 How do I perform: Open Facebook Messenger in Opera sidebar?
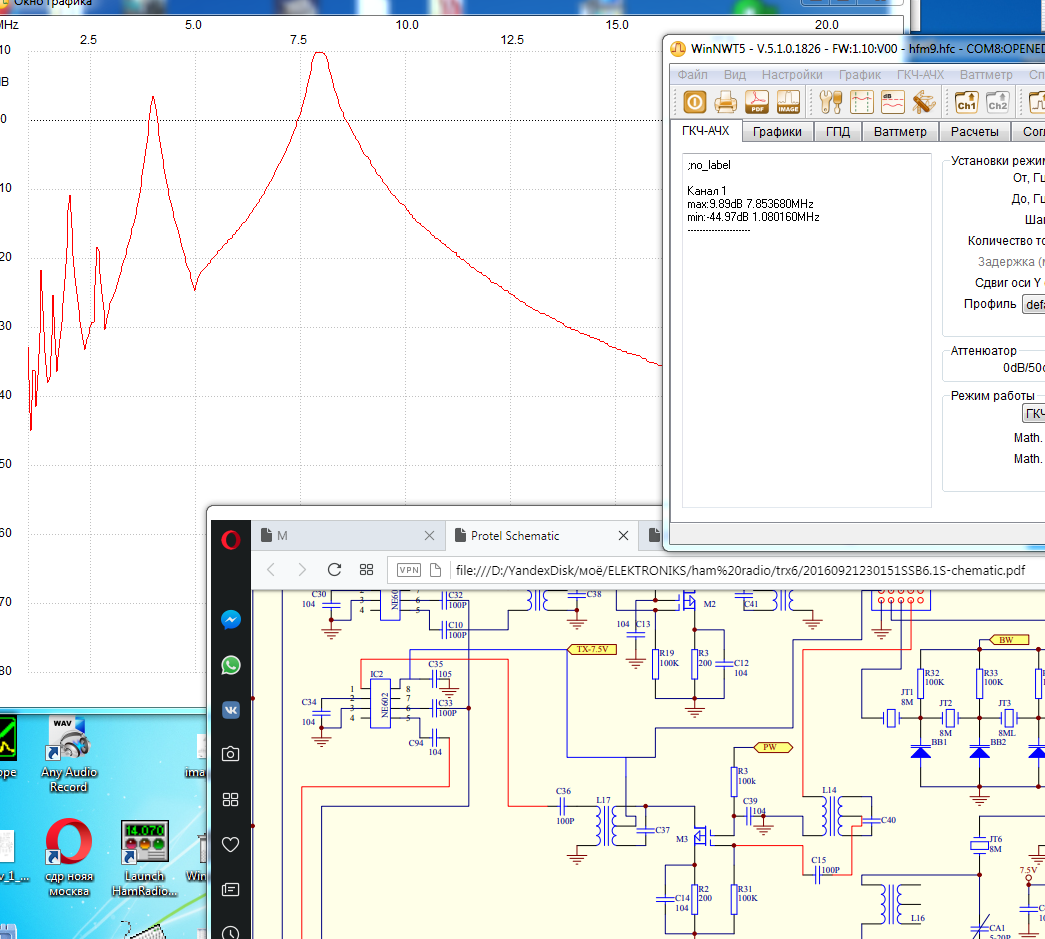click(231, 620)
